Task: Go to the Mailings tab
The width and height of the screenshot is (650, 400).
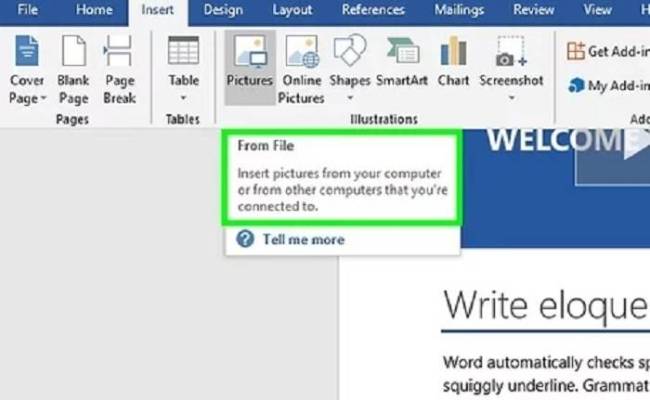Action: pos(459,10)
